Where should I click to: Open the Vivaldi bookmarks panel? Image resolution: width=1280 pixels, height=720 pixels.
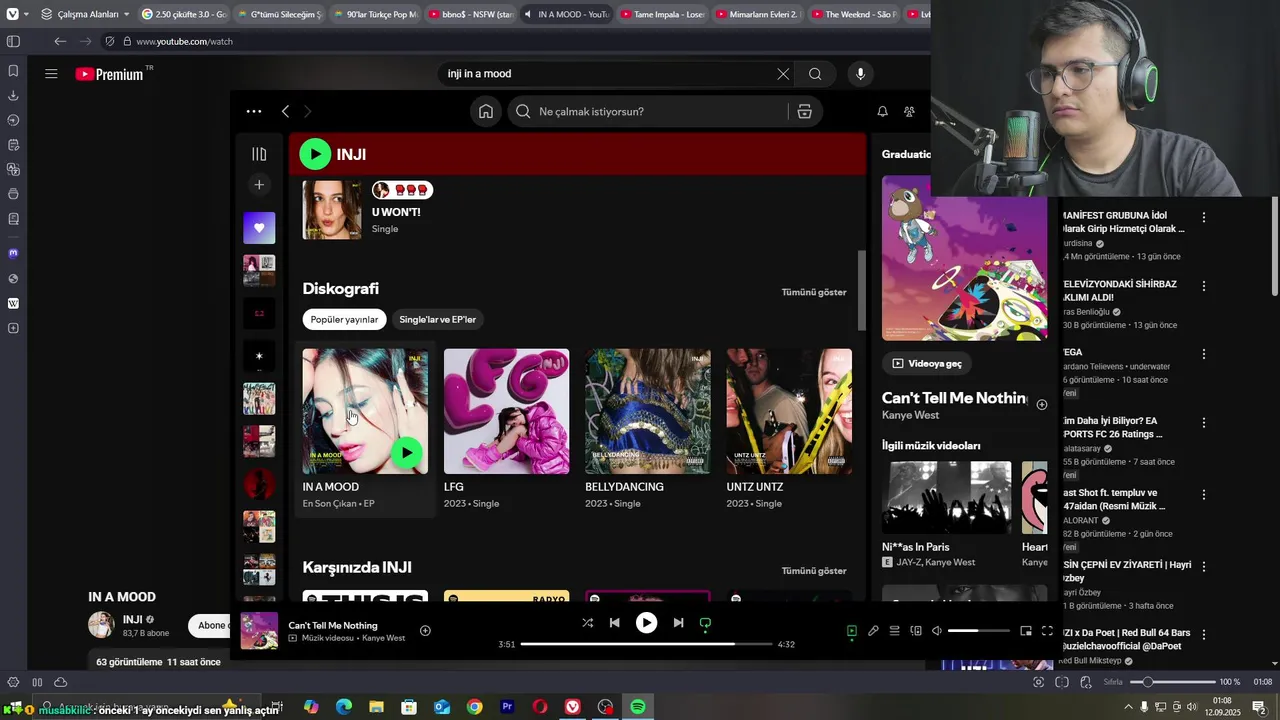[x=13, y=71]
